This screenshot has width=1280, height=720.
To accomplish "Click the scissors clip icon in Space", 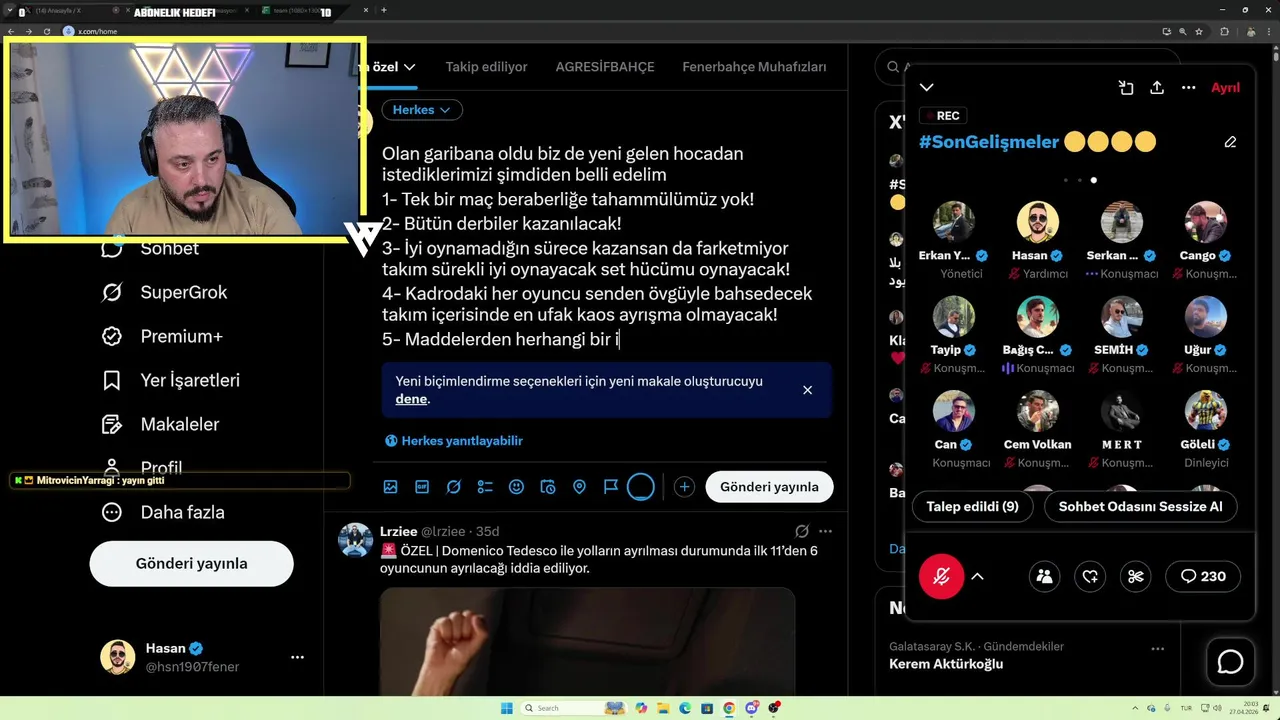I will point(1136,576).
